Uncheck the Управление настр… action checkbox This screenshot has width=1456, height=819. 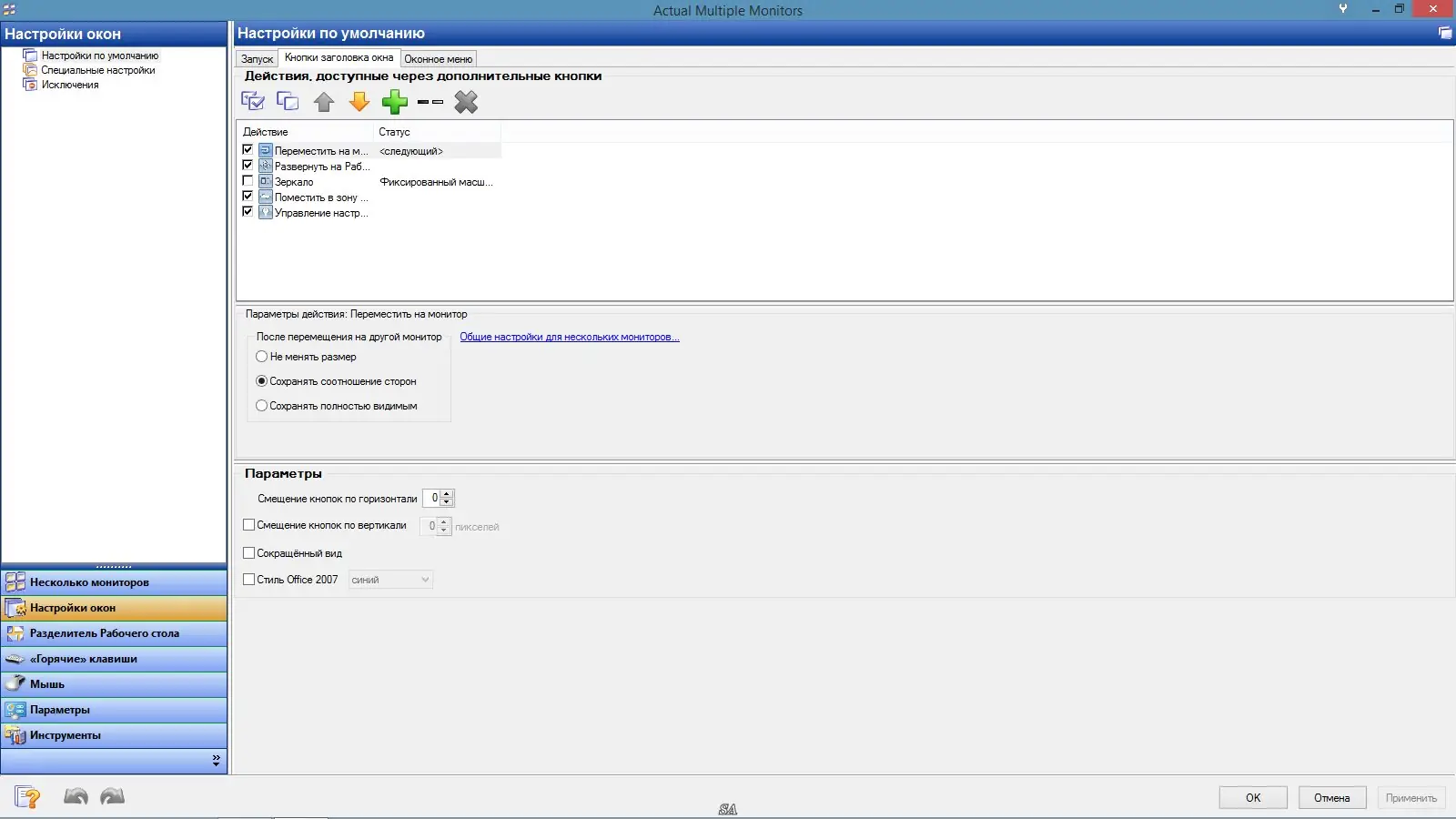pyautogui.click(x=248, y=212)
